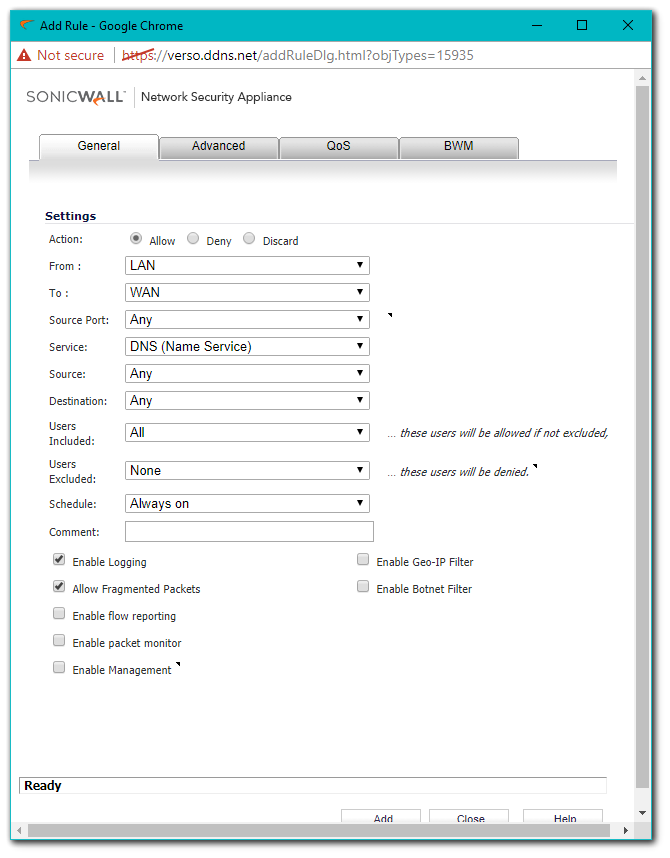Image resolution: width=670 pixels, height=858 pixels.
Task: Click the Not secure warning icon
Action: tap(24, 56)
